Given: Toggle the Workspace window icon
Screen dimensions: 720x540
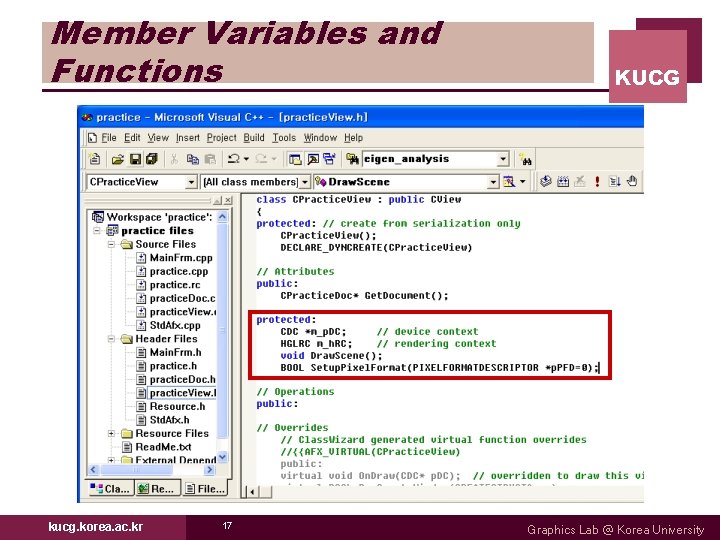Looking at the screenshot, I should click(x=295, y=159).
